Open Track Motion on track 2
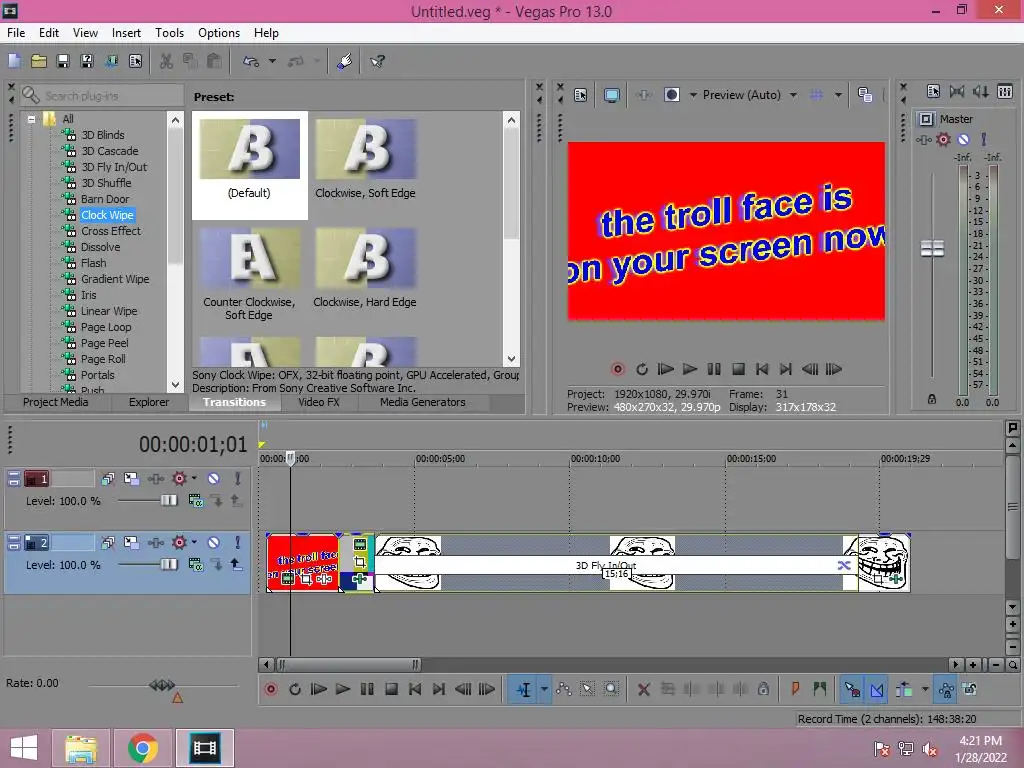This screenshot has height=768, width=1024. point(131,543)
